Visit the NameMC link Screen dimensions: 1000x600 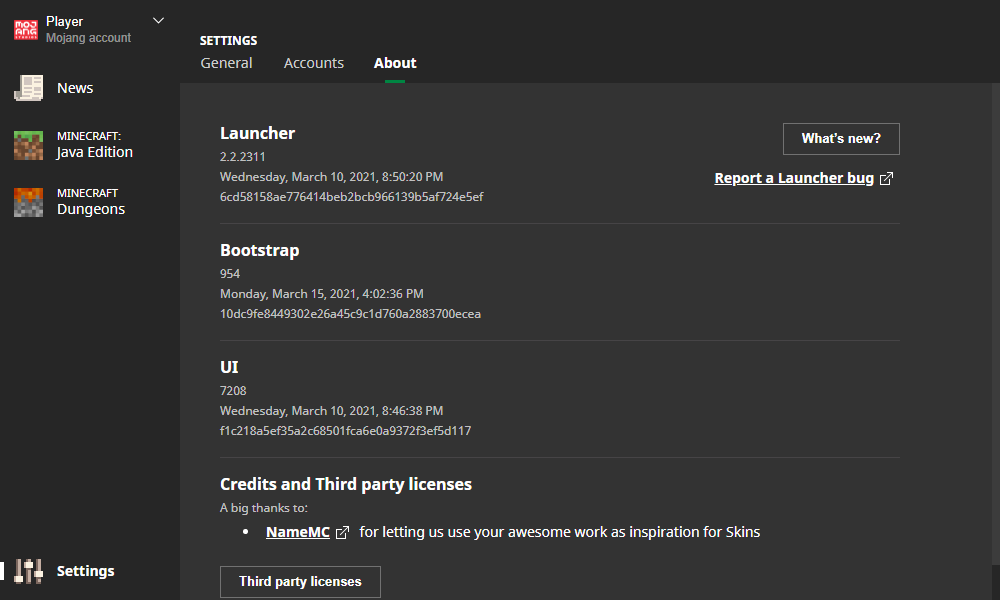[x=298, y=532]
